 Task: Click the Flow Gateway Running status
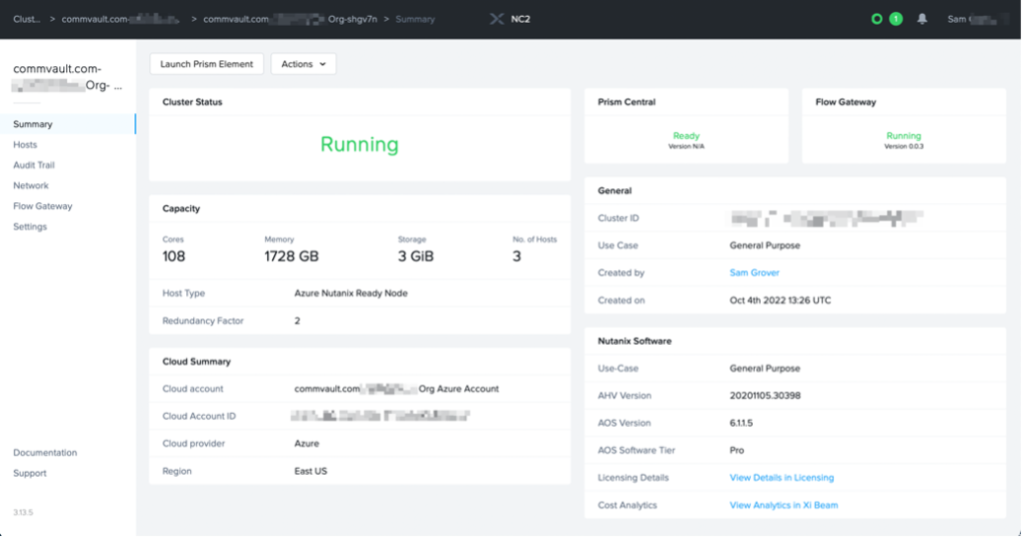point(904,136)
